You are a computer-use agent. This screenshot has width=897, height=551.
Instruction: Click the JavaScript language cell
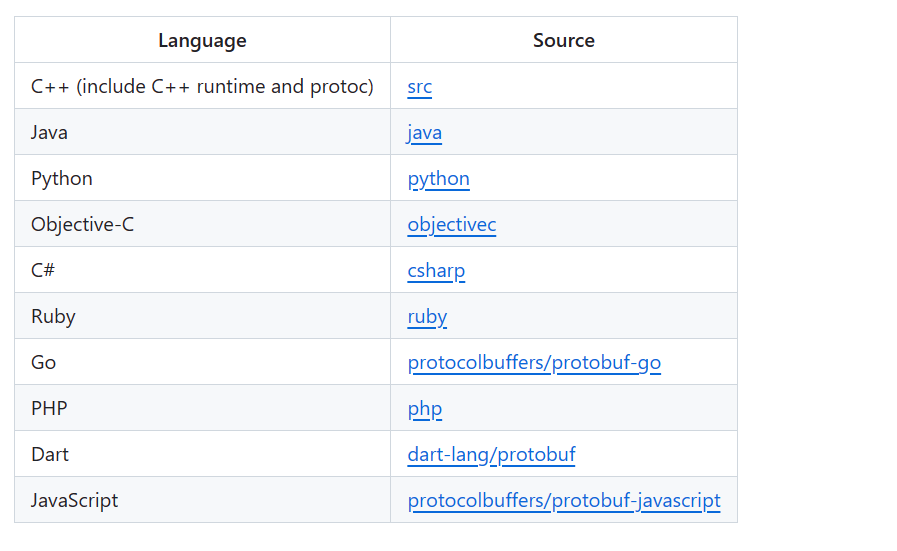click(x=74, y=501)
